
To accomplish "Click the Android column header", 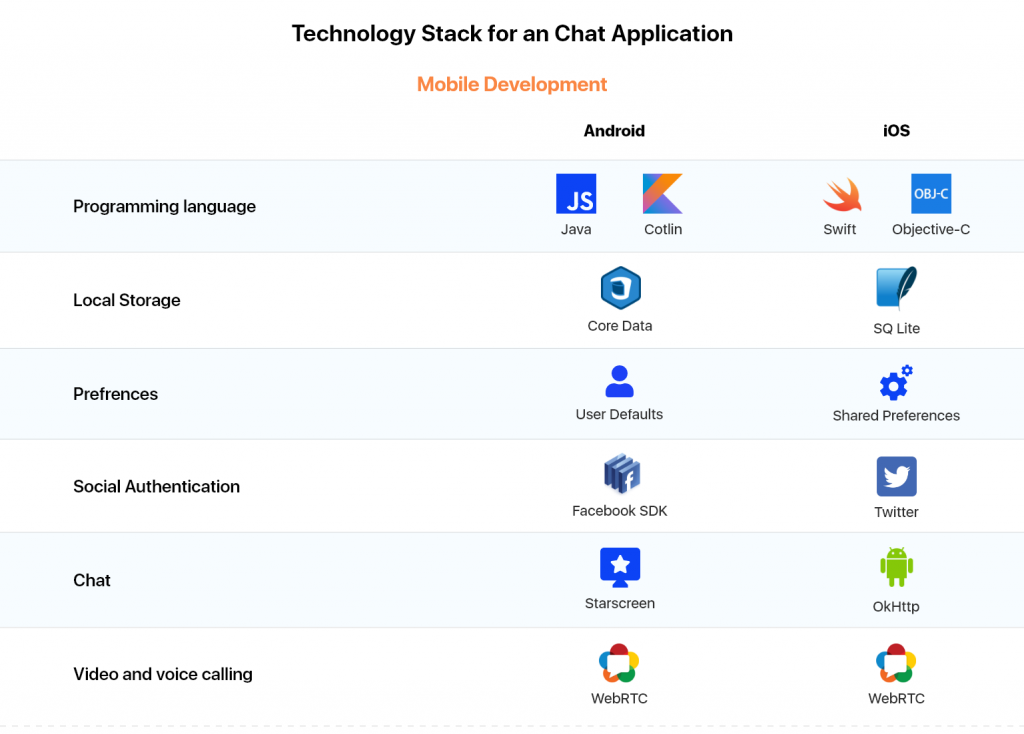I will point(614,131).
